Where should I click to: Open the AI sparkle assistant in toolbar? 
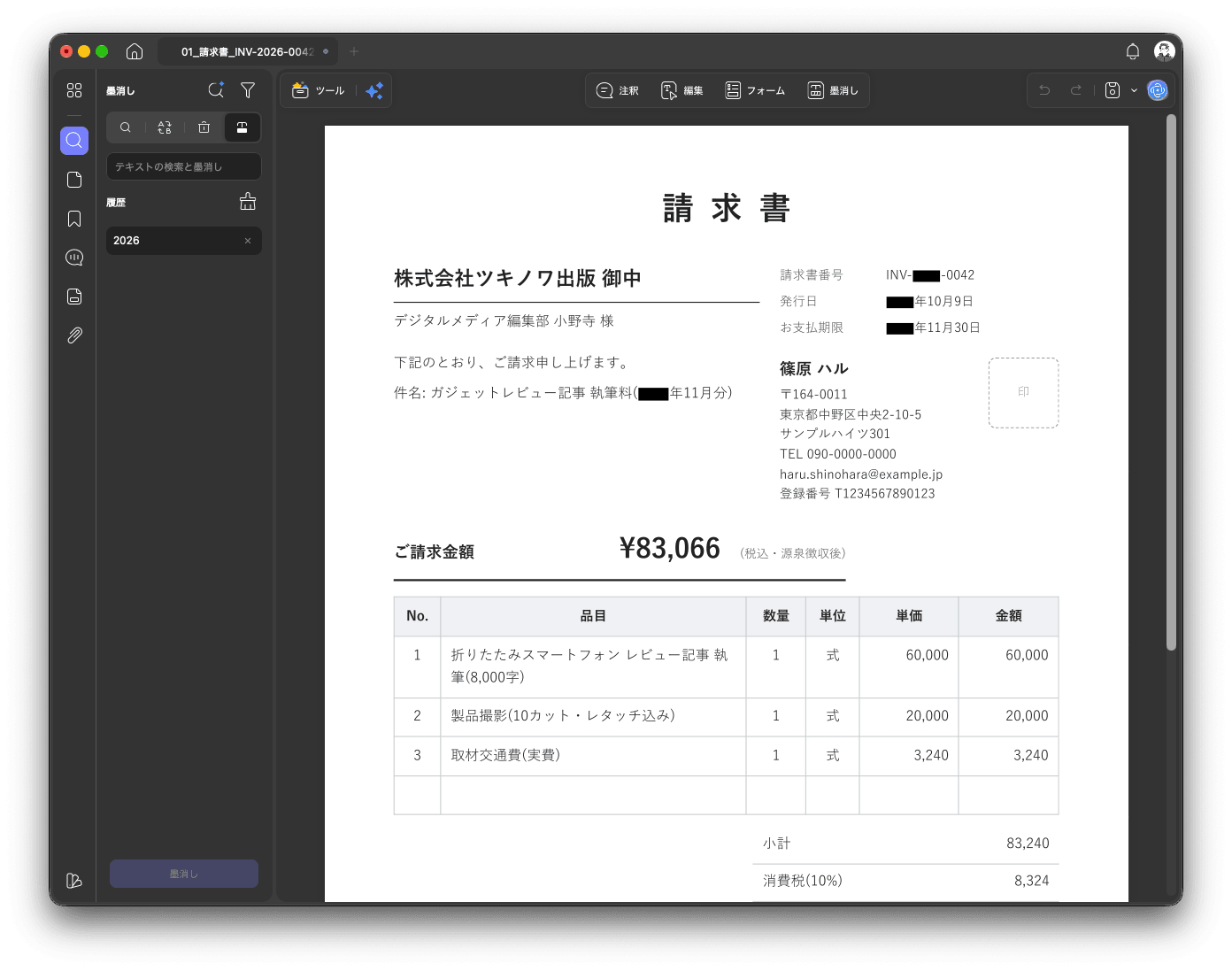click(x=374, y=90)
